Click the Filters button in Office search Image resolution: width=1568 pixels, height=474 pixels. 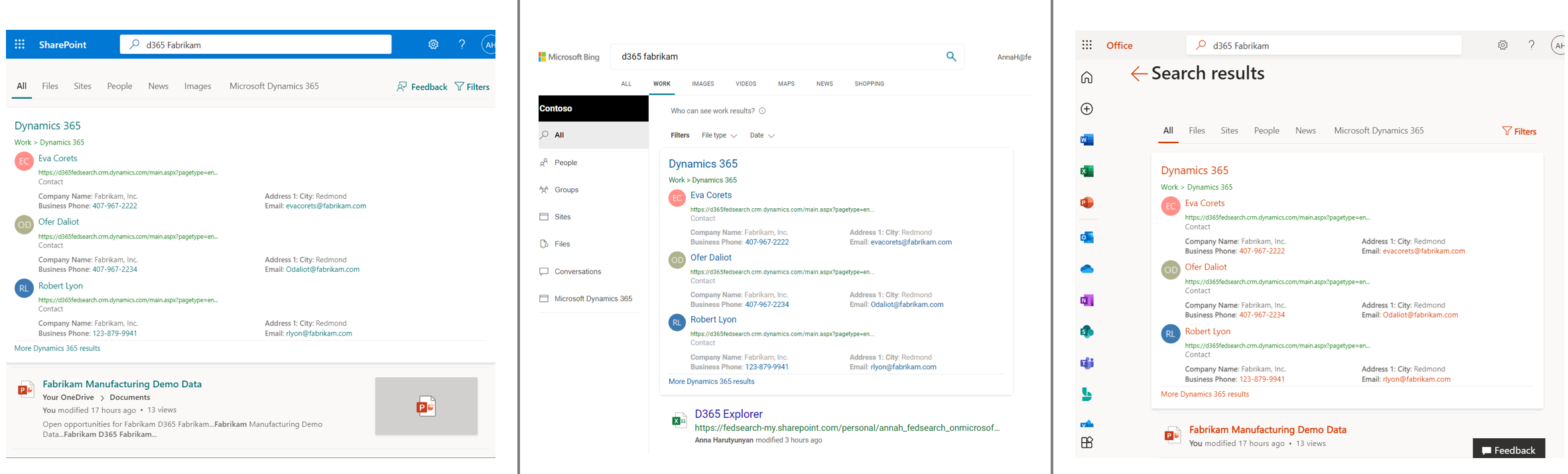tap(1519, 131)
